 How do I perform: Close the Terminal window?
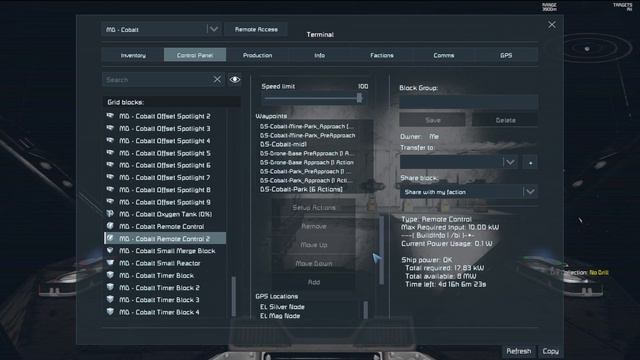pos(552,25)
